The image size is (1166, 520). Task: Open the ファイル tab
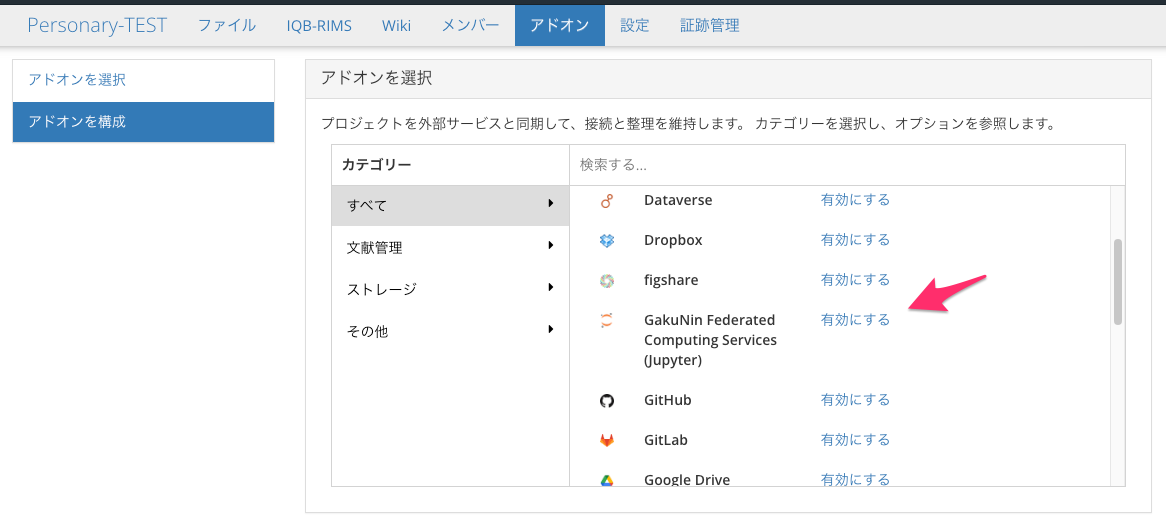point(226,25)
